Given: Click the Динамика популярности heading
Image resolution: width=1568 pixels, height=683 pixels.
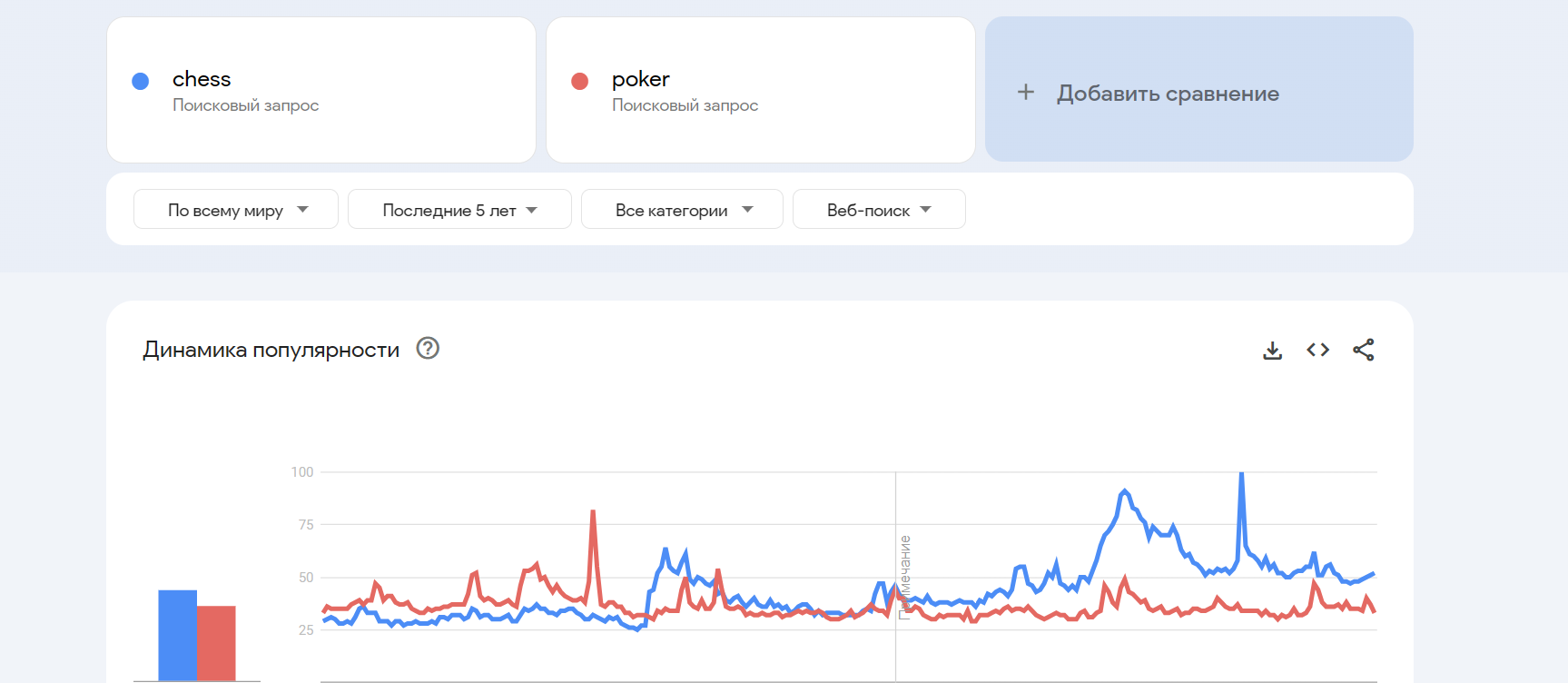Looking at the screenshot, I should (271, 351).
